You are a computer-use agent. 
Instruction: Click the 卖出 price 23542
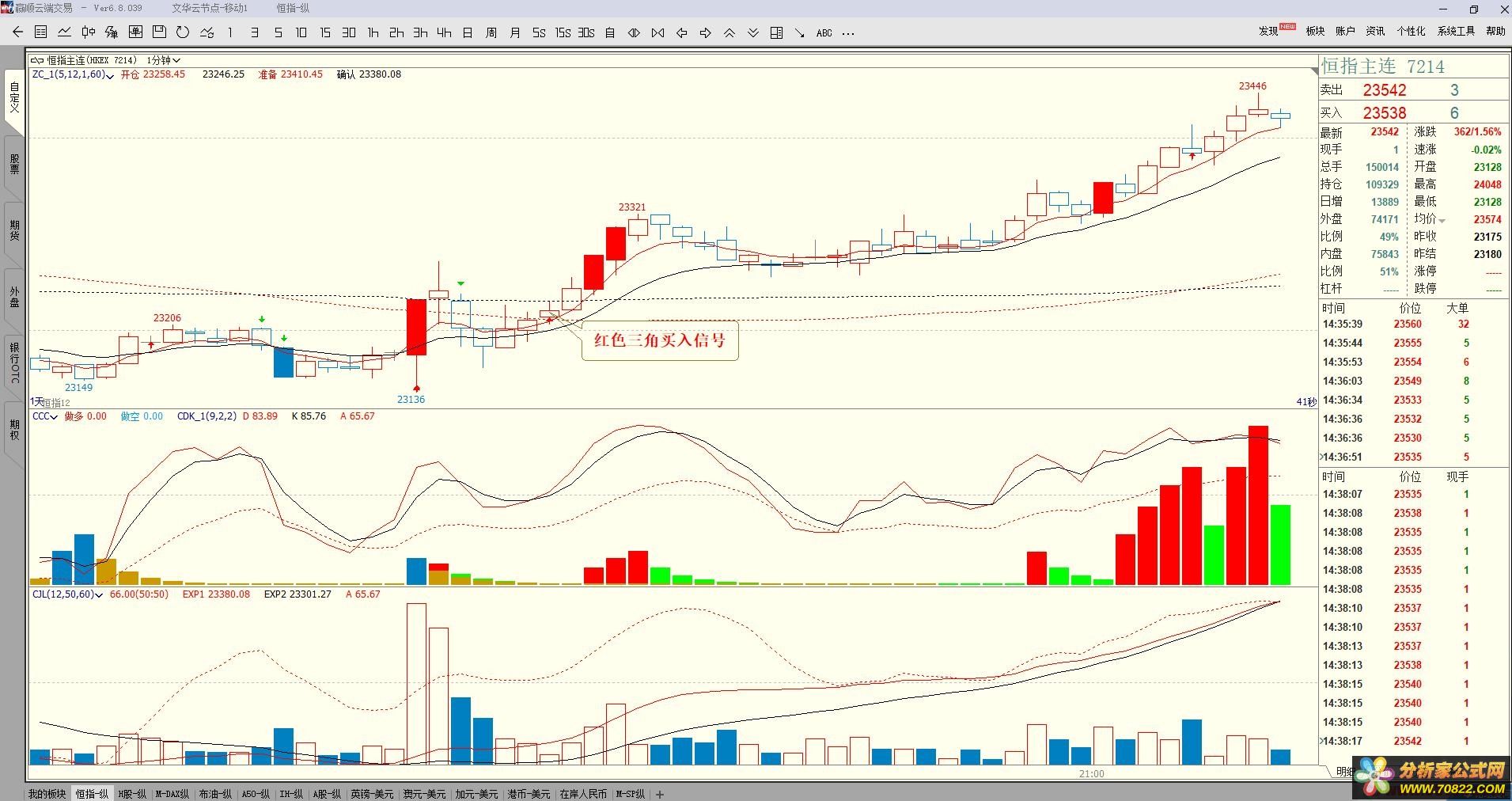coord(1385,90)
